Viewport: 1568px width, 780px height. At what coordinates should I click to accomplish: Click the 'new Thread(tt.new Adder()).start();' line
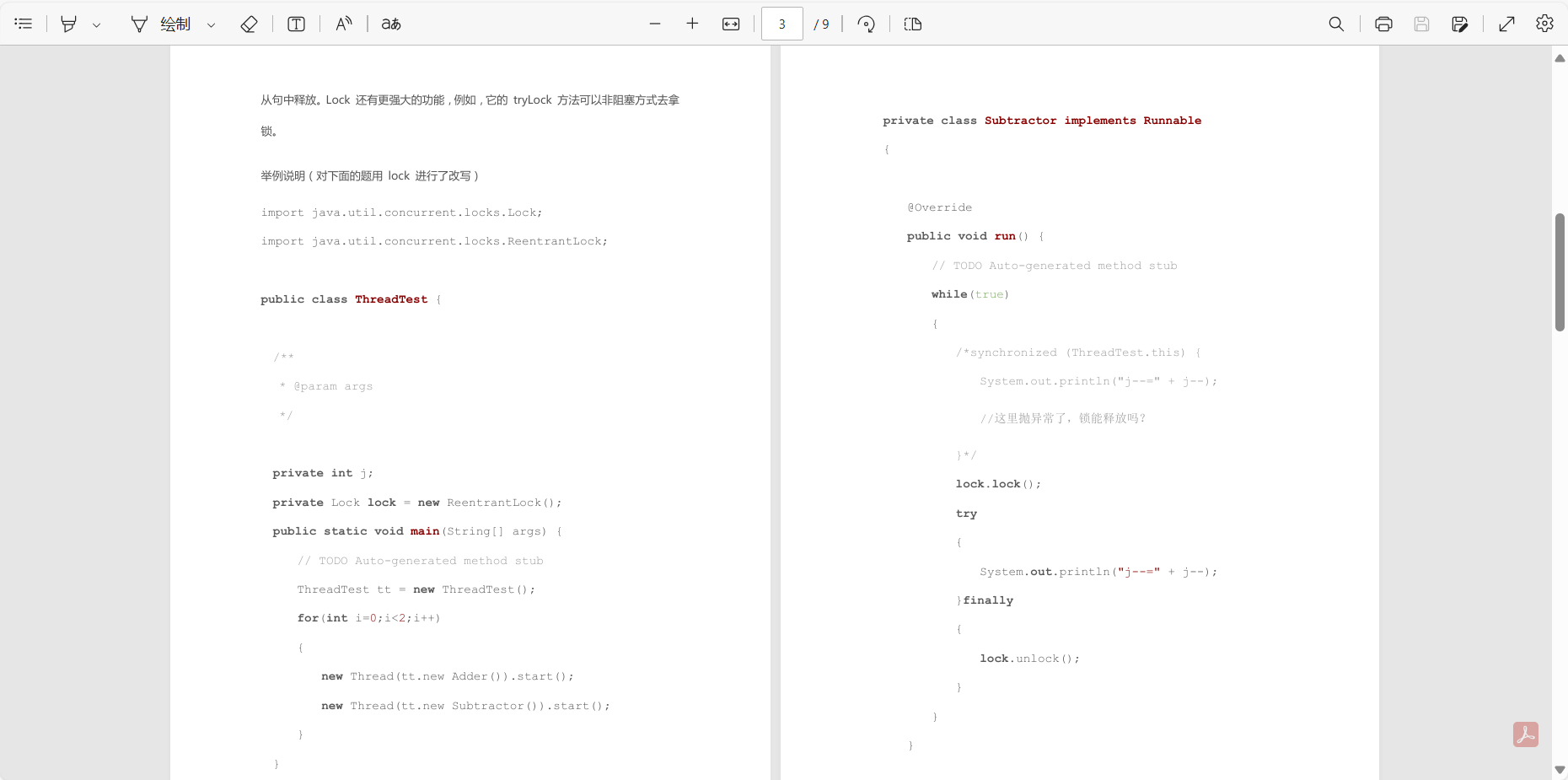[x=448, y=676]
